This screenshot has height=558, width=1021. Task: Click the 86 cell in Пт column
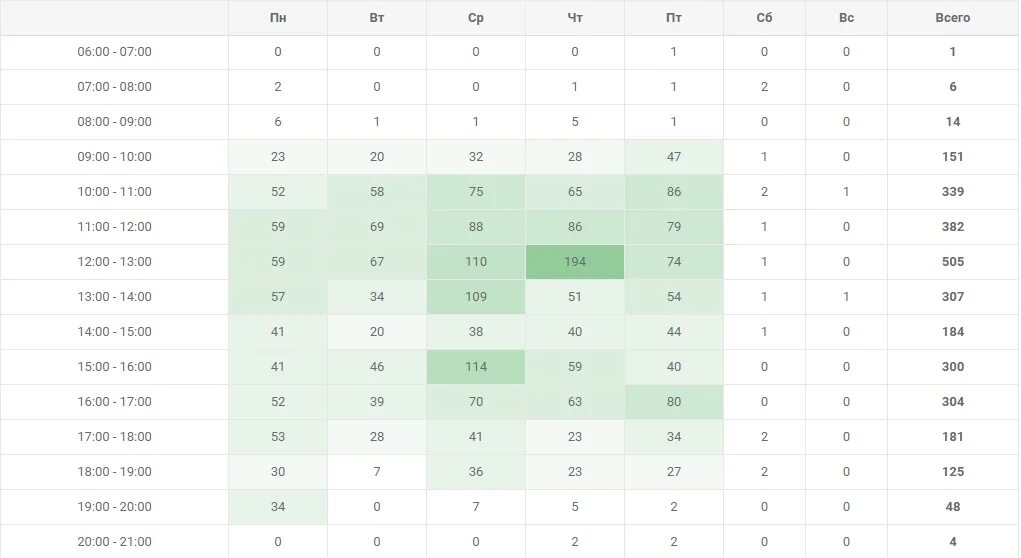674,192
